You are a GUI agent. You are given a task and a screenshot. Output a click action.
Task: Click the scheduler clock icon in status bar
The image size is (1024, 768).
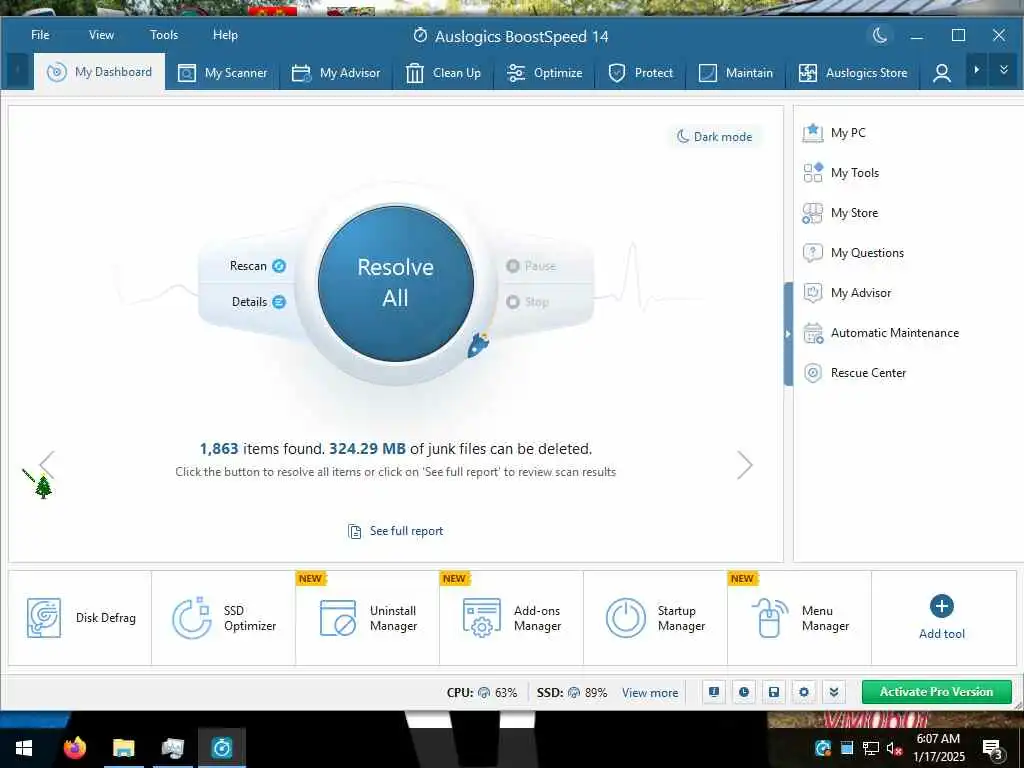coord(744,692)
